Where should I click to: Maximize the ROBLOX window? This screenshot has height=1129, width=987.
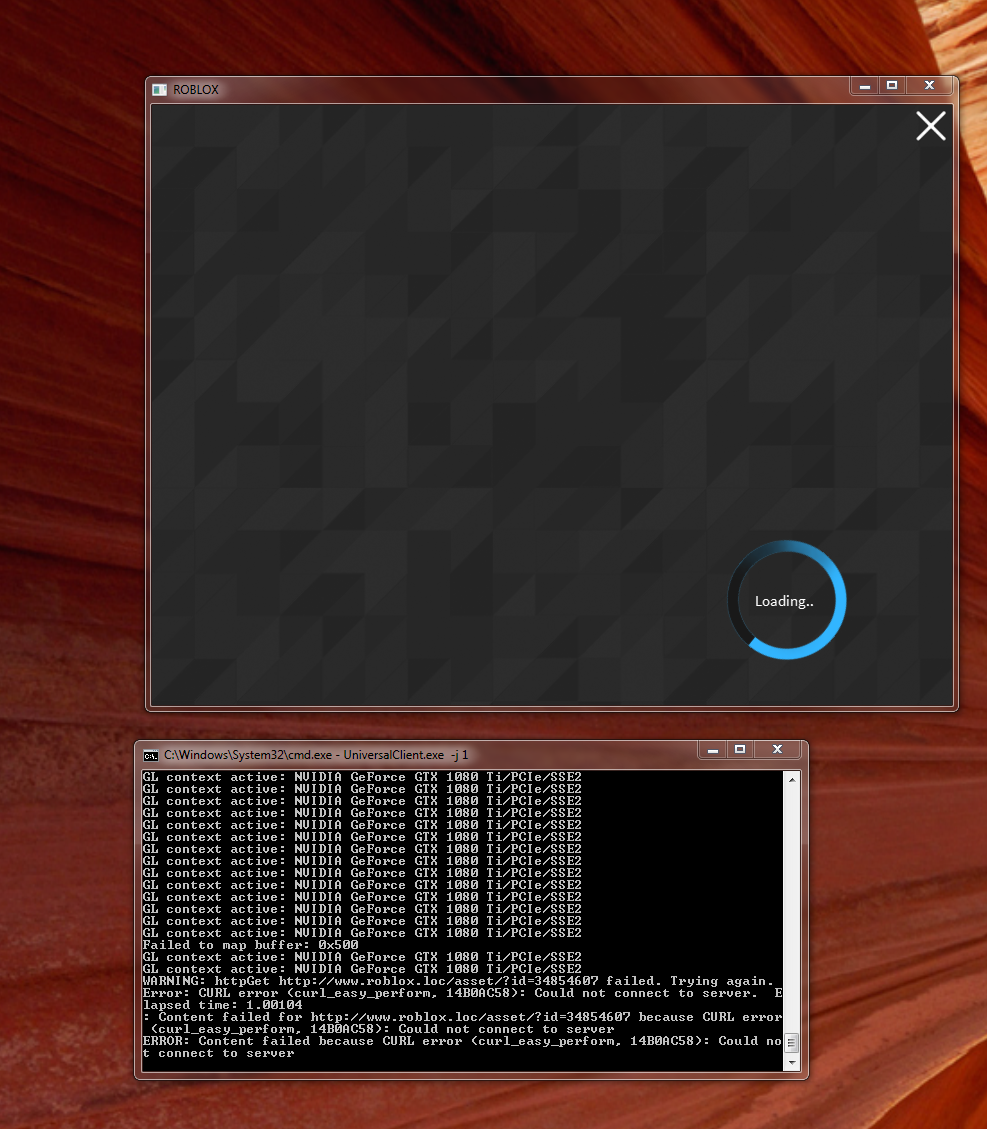point(892,86)
